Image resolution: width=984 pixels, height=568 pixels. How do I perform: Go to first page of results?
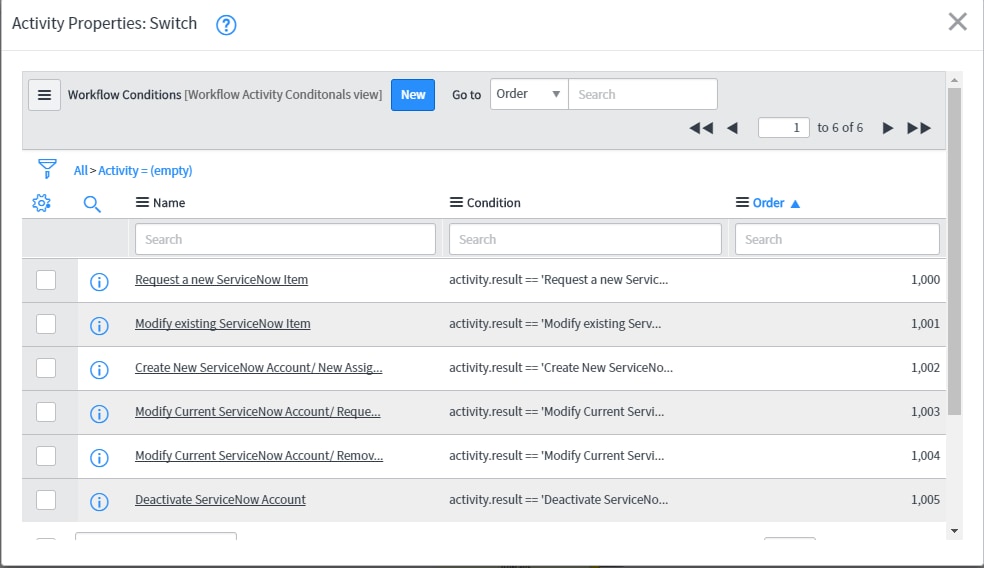(701, 128)
